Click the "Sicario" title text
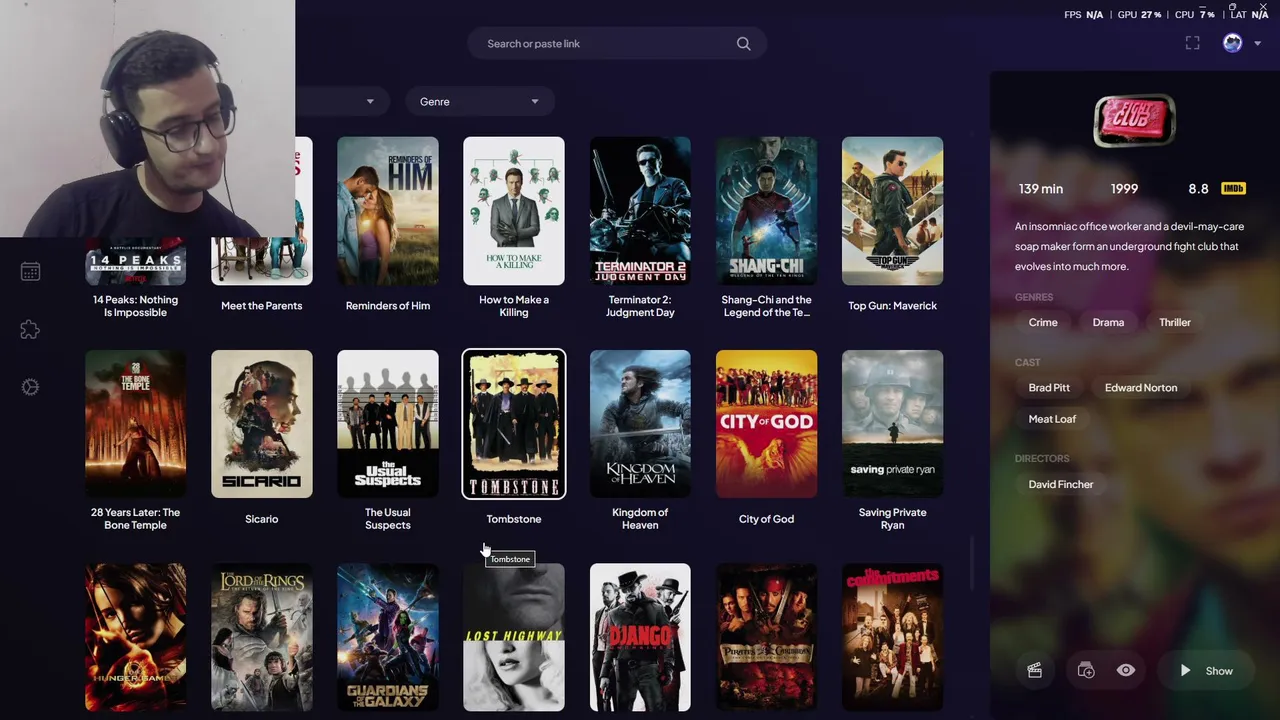The image size is (1280, 720). coord(262,519)
